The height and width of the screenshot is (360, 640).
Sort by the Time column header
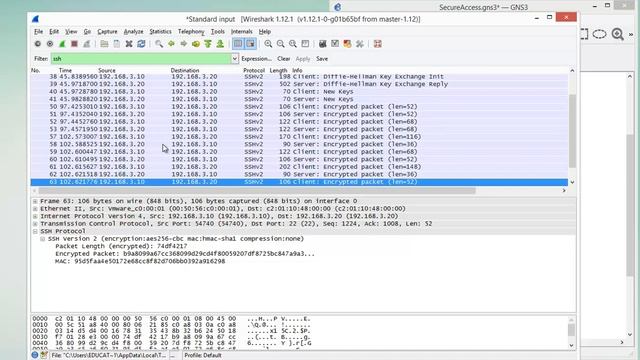pos(65,70)
